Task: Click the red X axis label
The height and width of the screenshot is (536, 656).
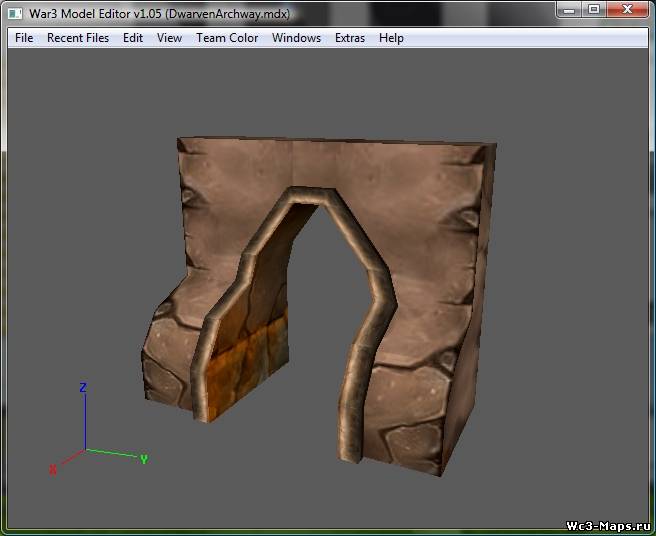Action: [x=53, y=469]
